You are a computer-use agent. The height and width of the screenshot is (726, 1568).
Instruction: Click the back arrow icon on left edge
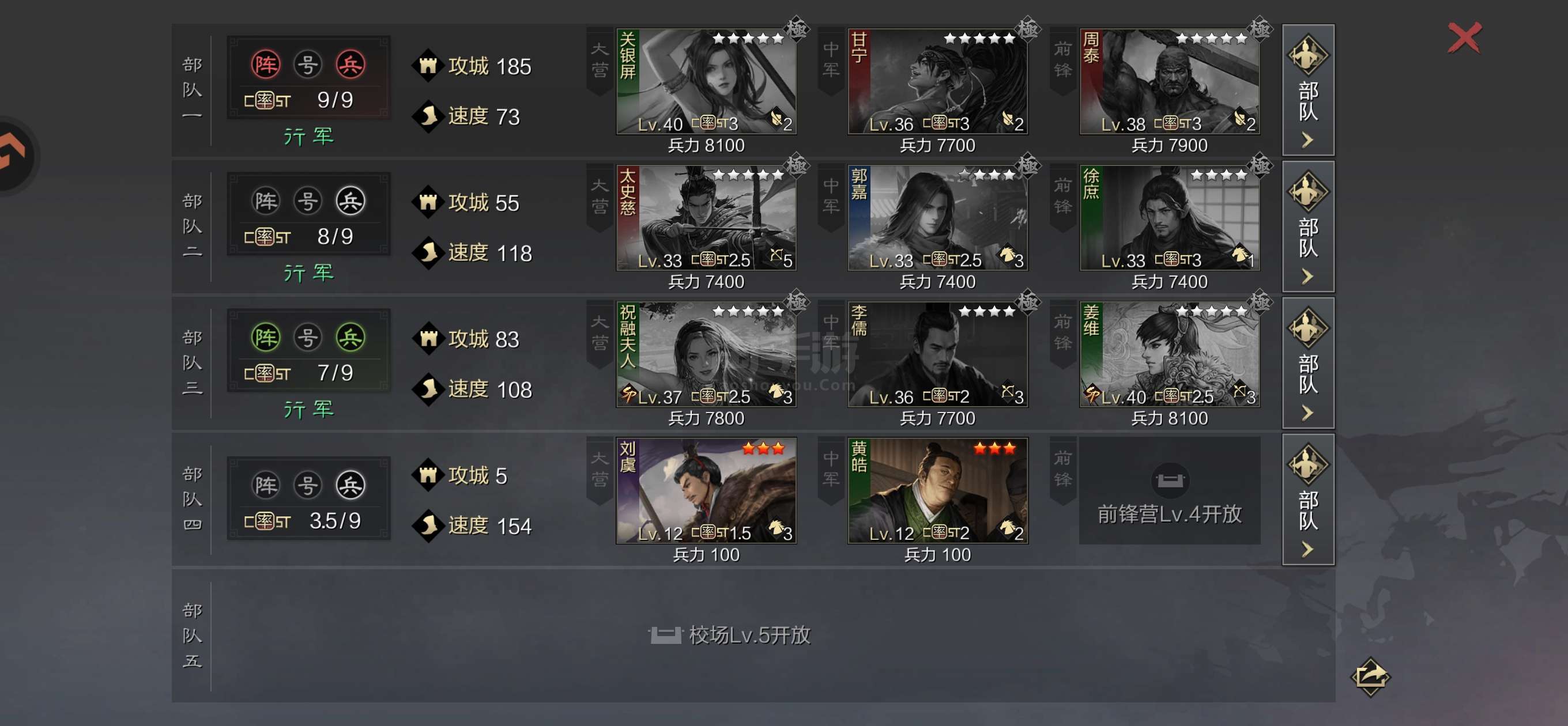(x=13, y=156)
